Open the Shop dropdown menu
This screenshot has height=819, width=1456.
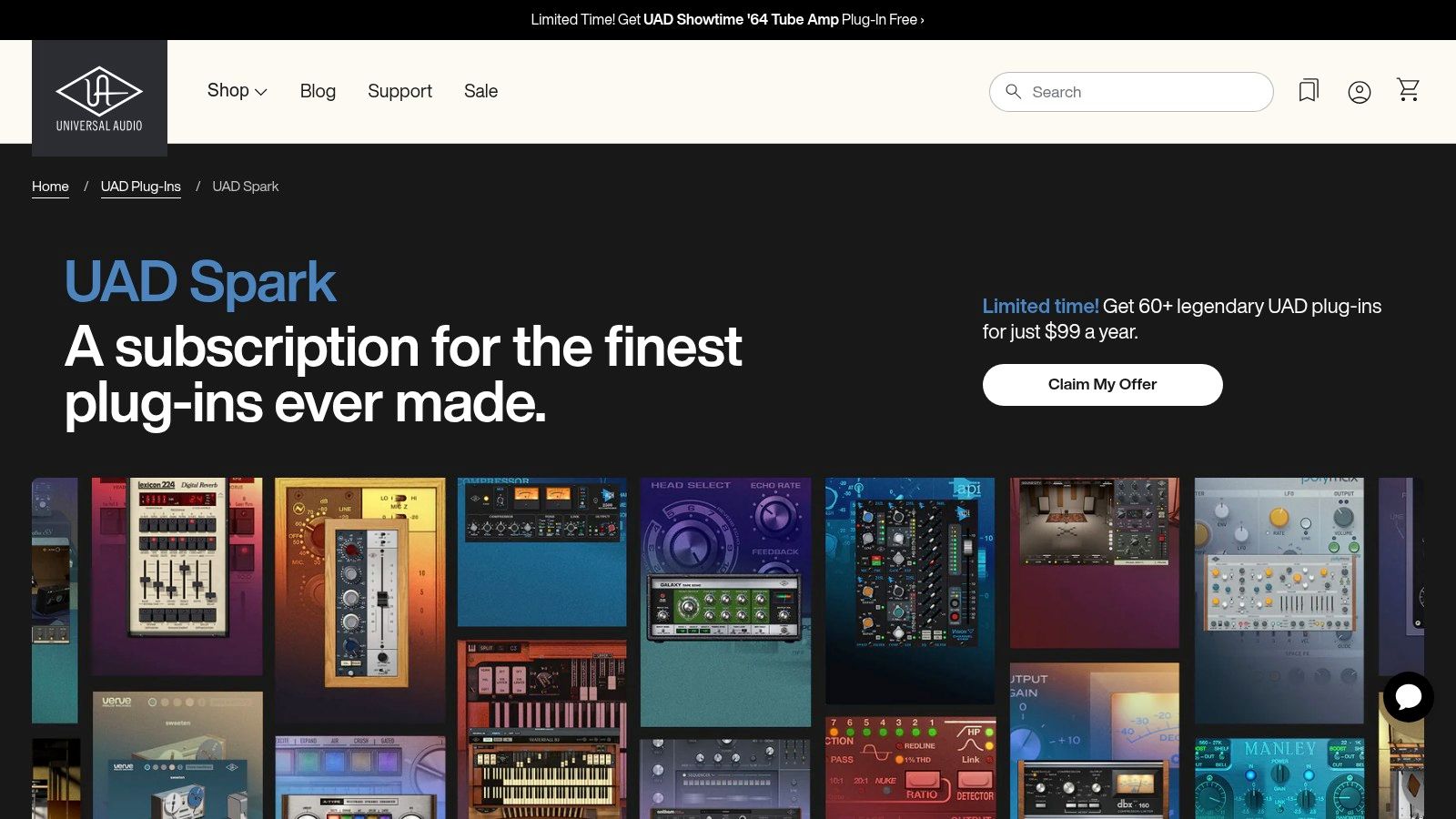click(x=236, y=91)
